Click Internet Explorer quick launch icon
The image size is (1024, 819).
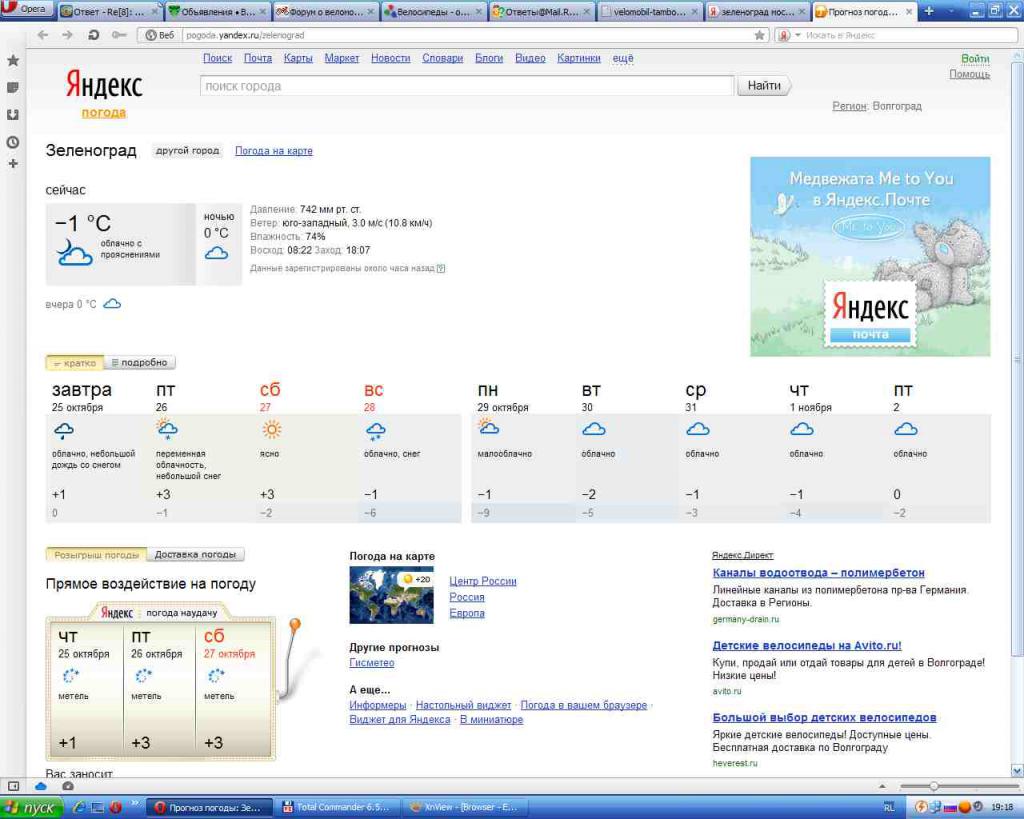80,808
